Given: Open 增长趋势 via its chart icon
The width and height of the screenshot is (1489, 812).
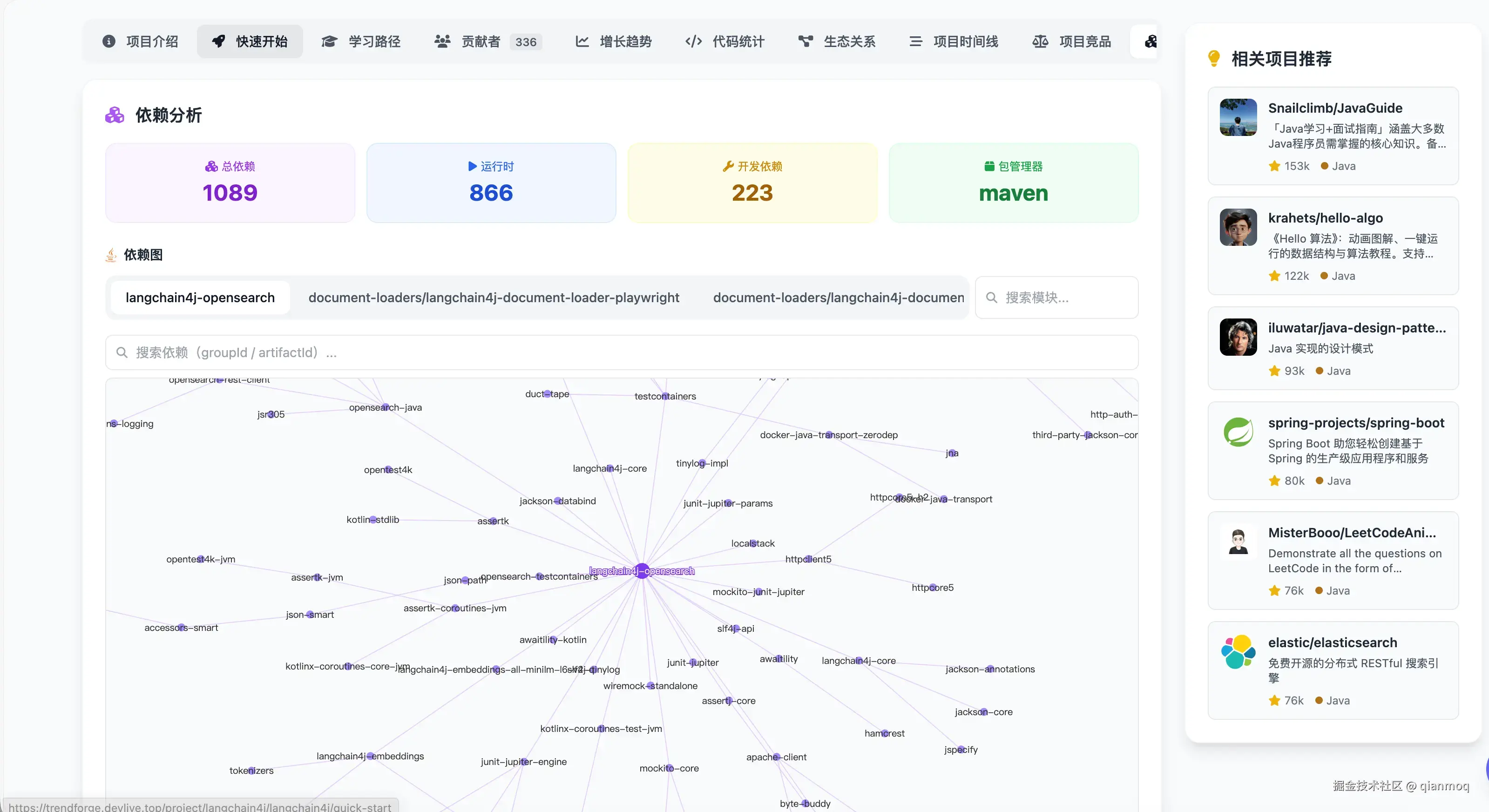Looking at the screenshot, I should tap(582, 41).
